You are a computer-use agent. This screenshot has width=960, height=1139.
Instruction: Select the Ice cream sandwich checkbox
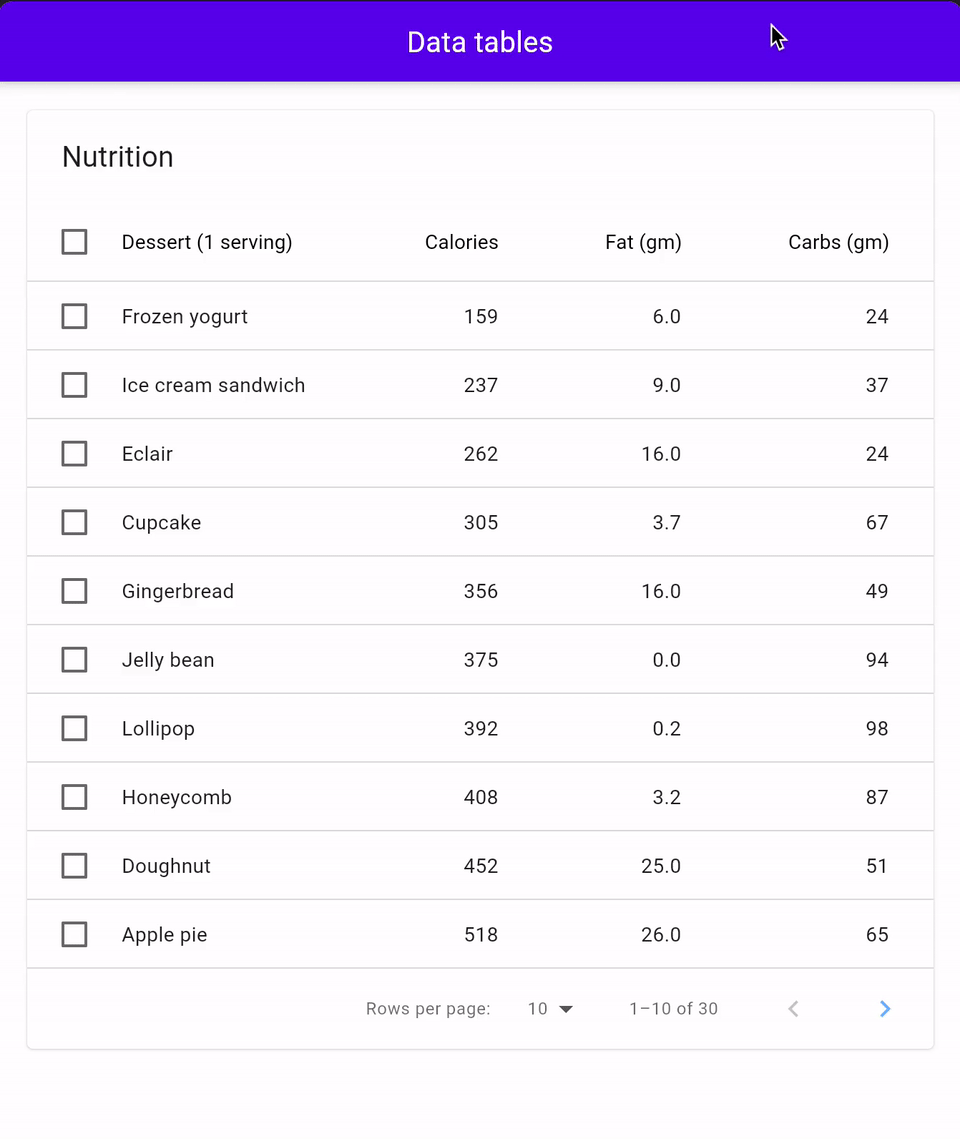[x=74, y=385]
